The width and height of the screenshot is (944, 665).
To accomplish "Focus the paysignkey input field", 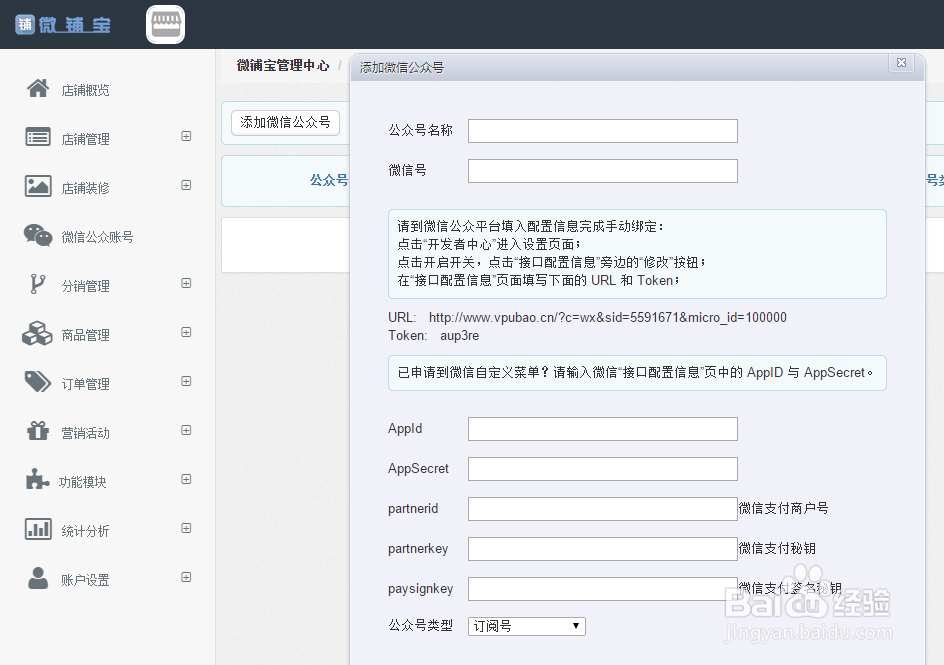I will pos(603,589).
